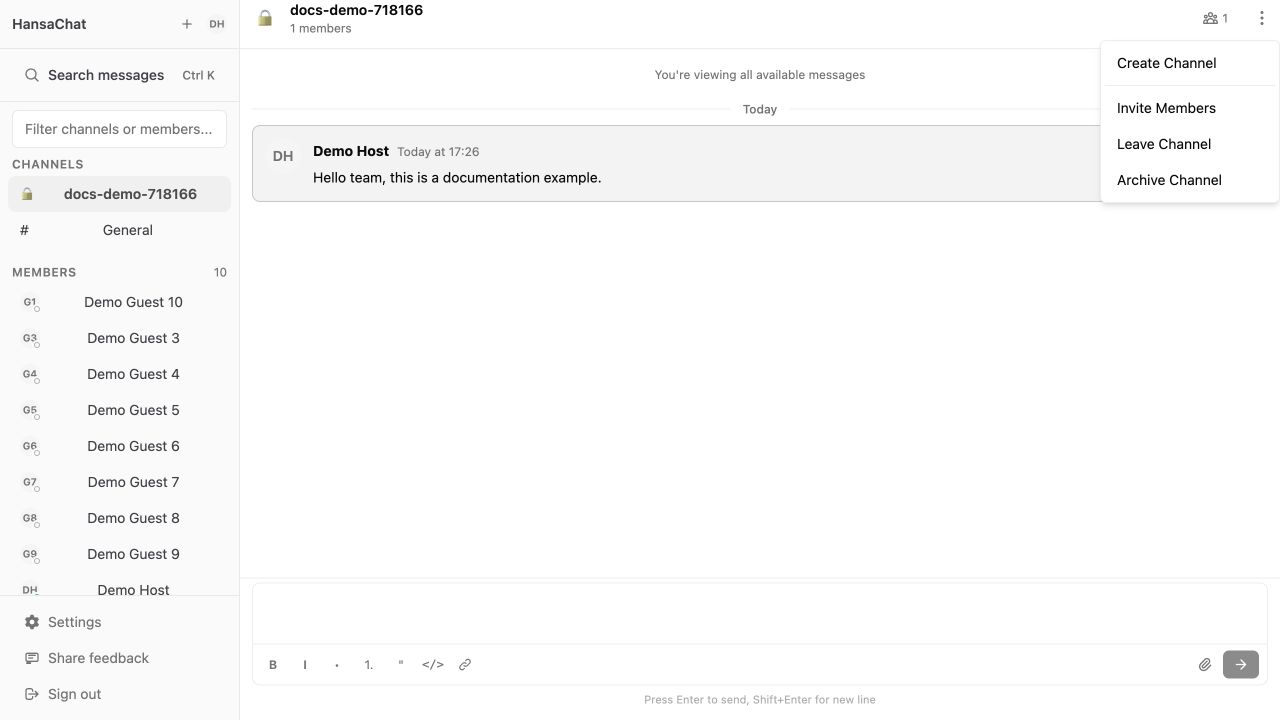Click the Hello team message text

pos(457,178)
